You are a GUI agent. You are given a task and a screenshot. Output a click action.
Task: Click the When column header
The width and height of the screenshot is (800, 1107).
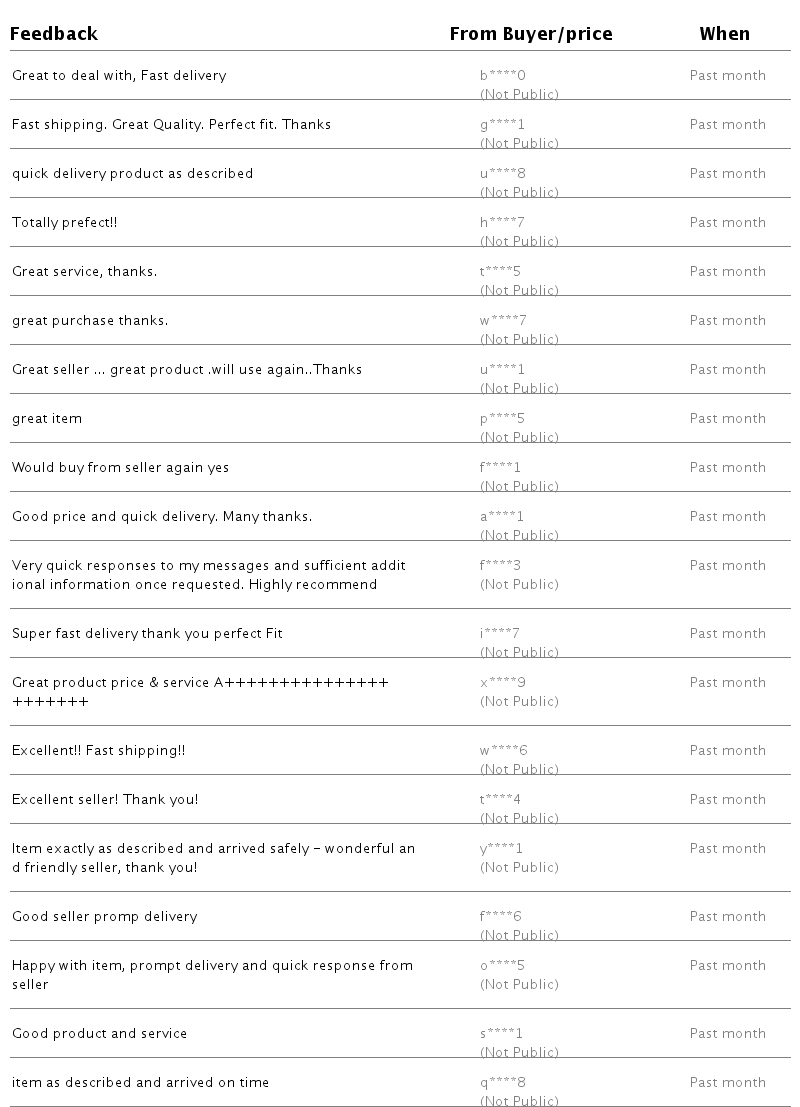pyautogui.click(x=724, y=34)
